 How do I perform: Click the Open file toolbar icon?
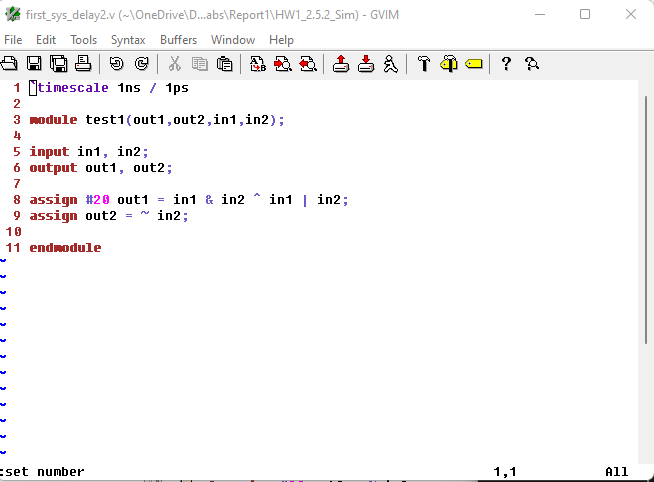pos(9,64)
